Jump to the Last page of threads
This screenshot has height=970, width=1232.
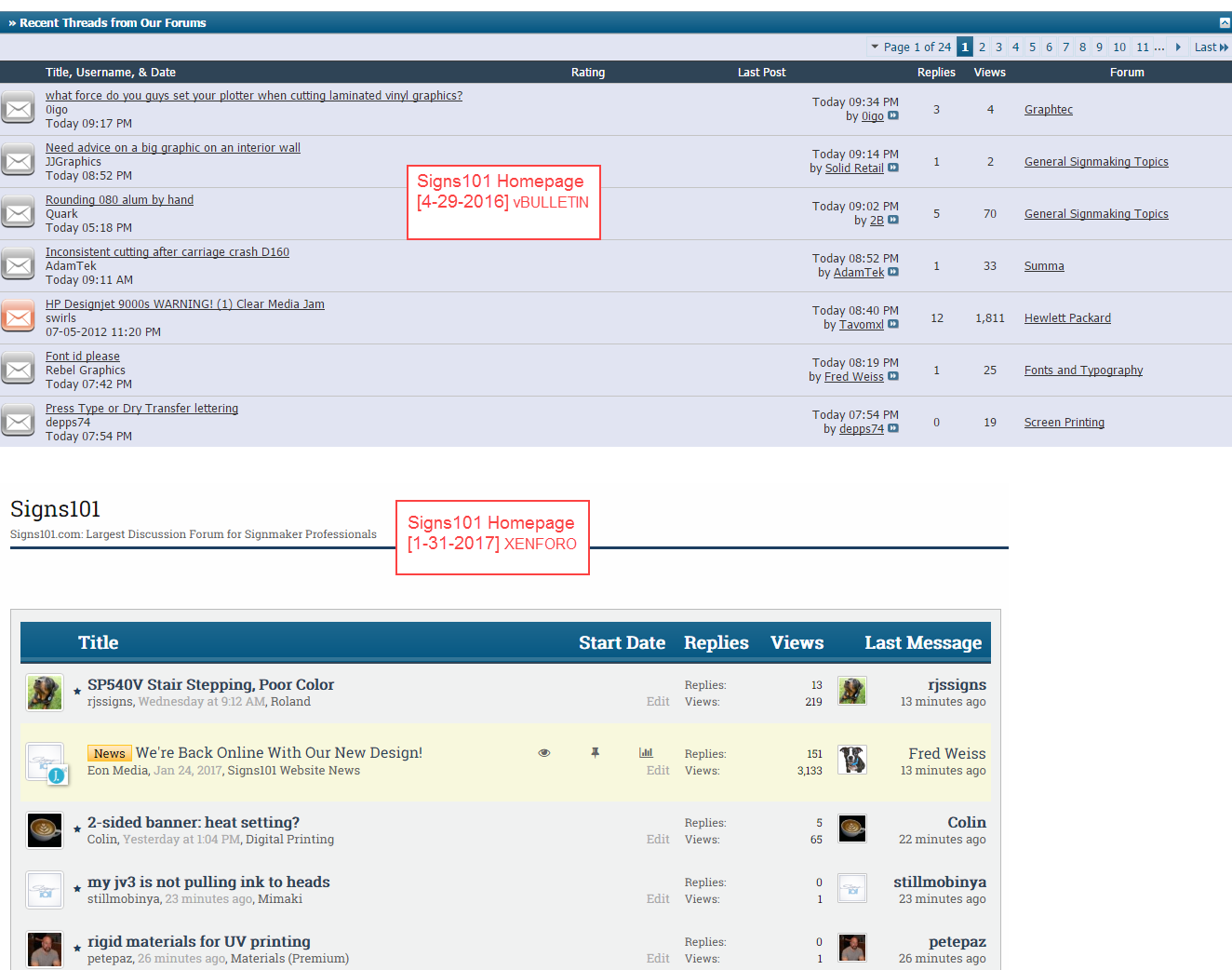(x=1211, y=47)
